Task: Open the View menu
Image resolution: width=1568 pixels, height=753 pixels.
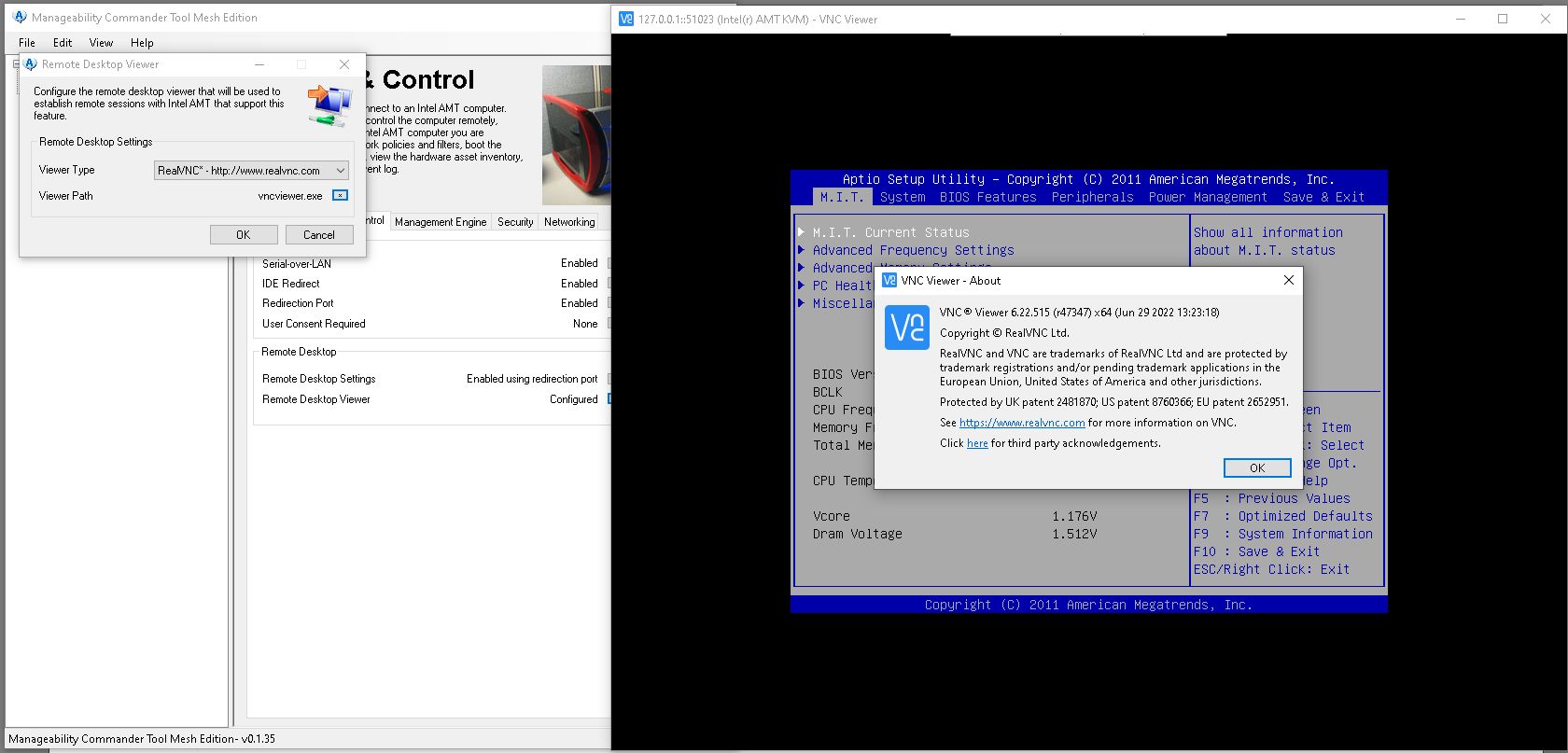Action: tap(101, 43)
